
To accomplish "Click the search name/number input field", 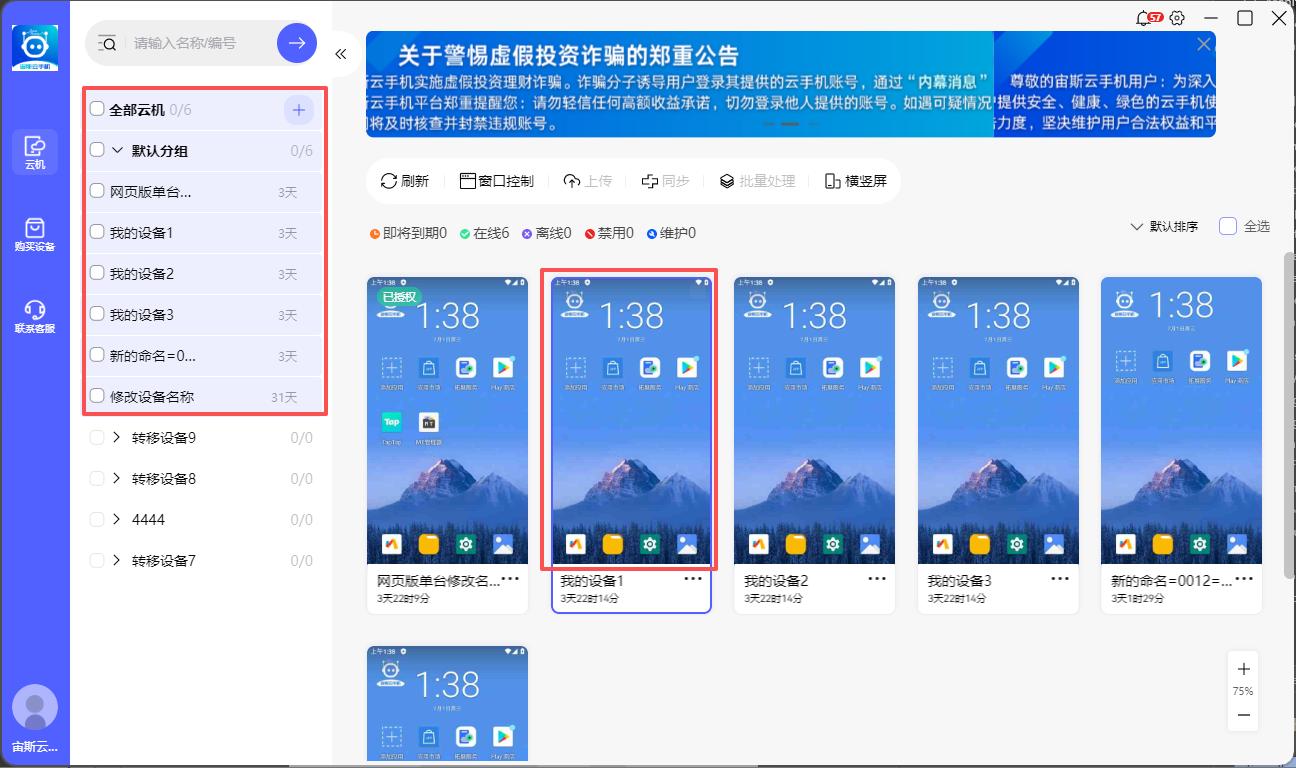I will pyautogui.click(x=200, y=43).
